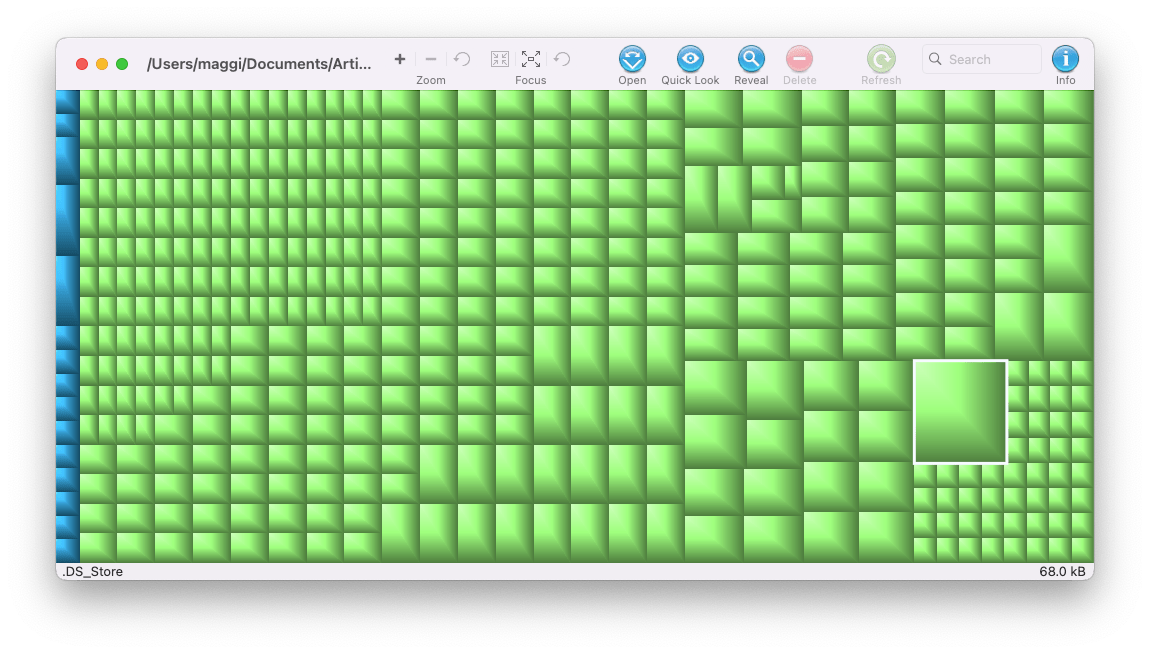
Task: Show the Info panel
Action: coord(1065,59)
